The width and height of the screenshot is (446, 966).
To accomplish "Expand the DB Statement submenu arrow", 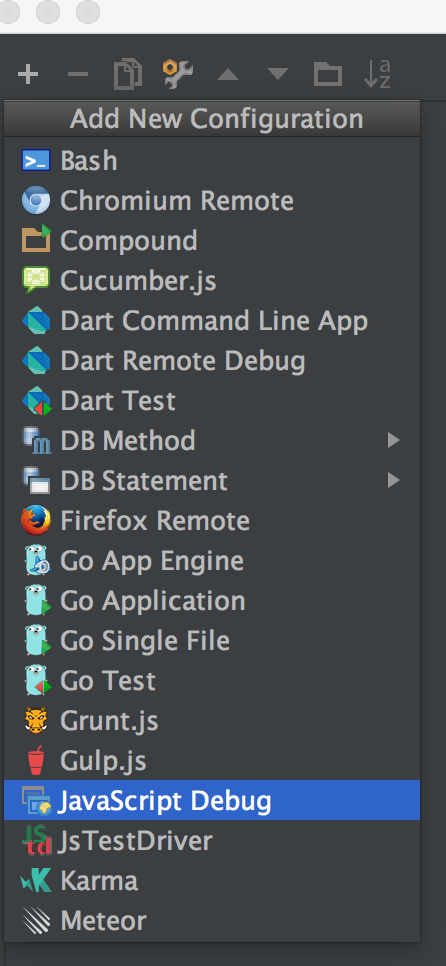I will click(x=394, y=481).
